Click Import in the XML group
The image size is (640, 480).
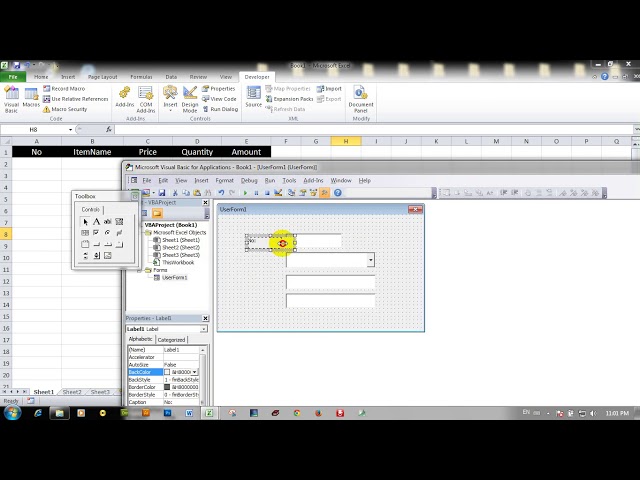tap(329, 89)
